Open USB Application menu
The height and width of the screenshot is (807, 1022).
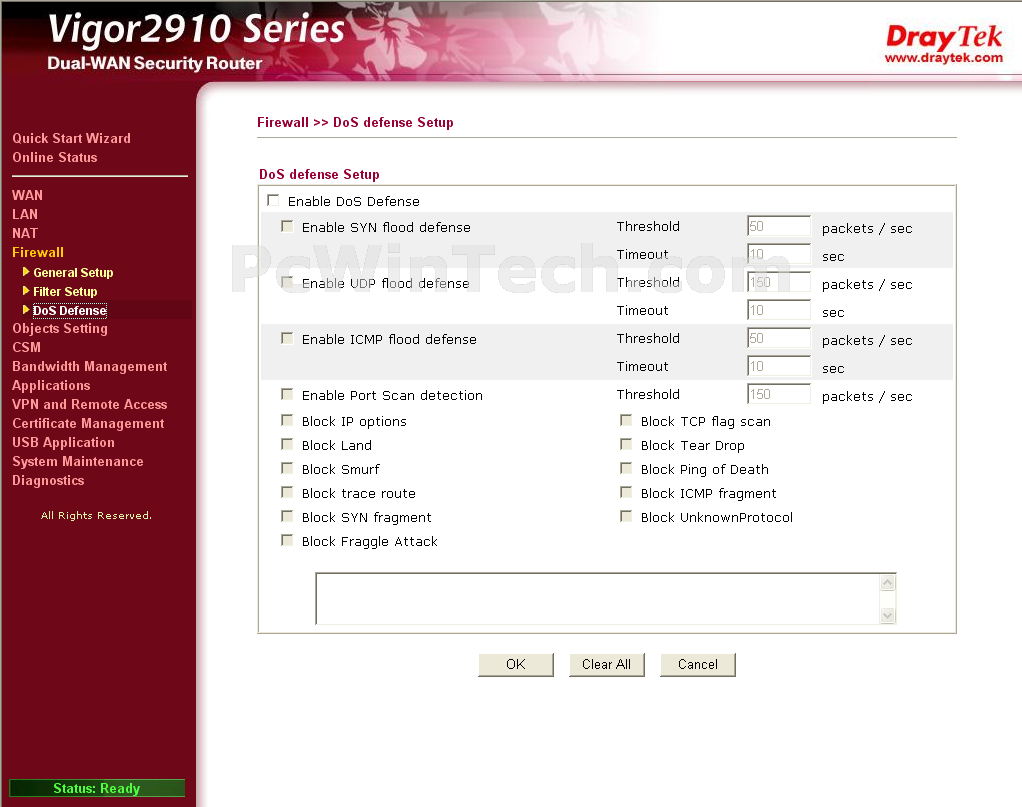point(63,442)
